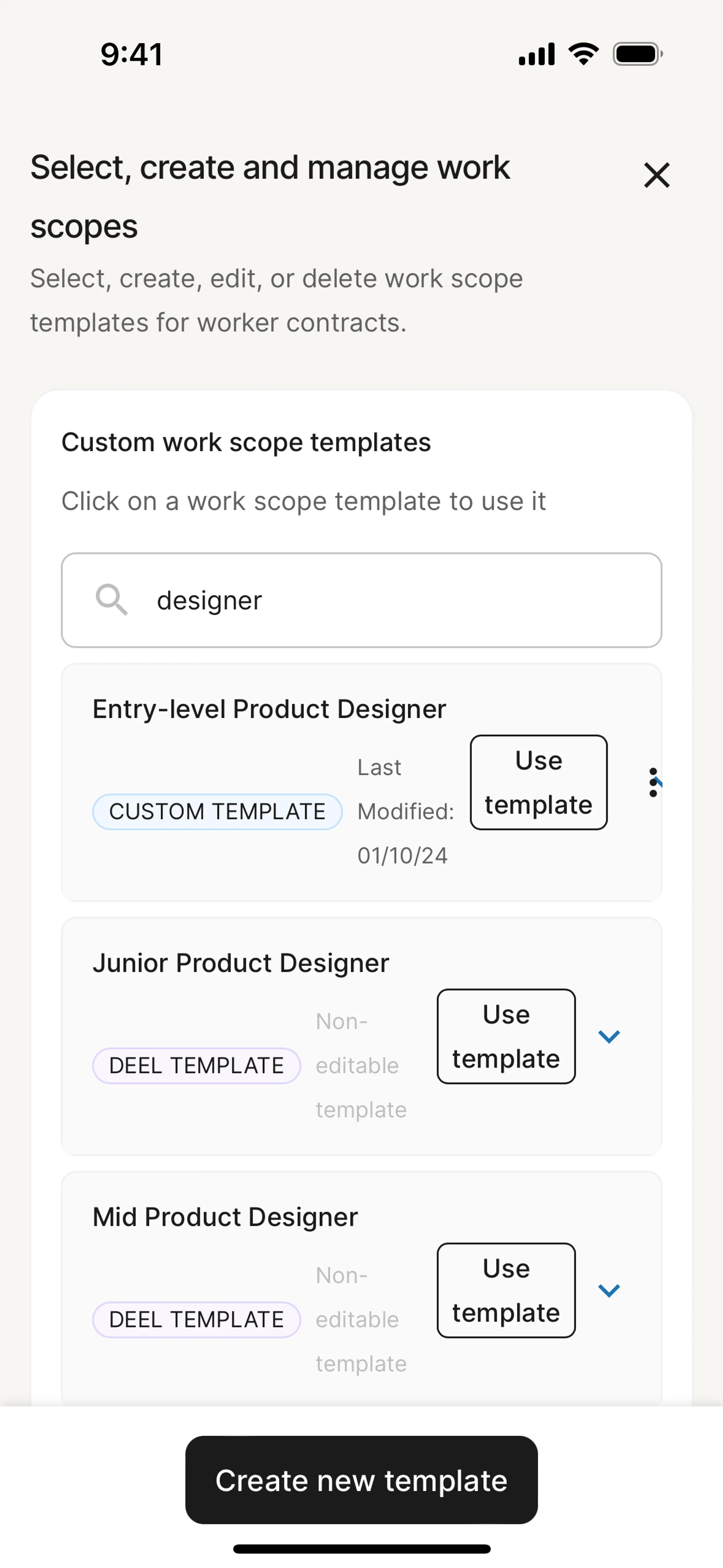The width and height of the screenshot is (723, 1568).
Task: Focus the search field containing "designer"
Action: [x=389, y=600]
